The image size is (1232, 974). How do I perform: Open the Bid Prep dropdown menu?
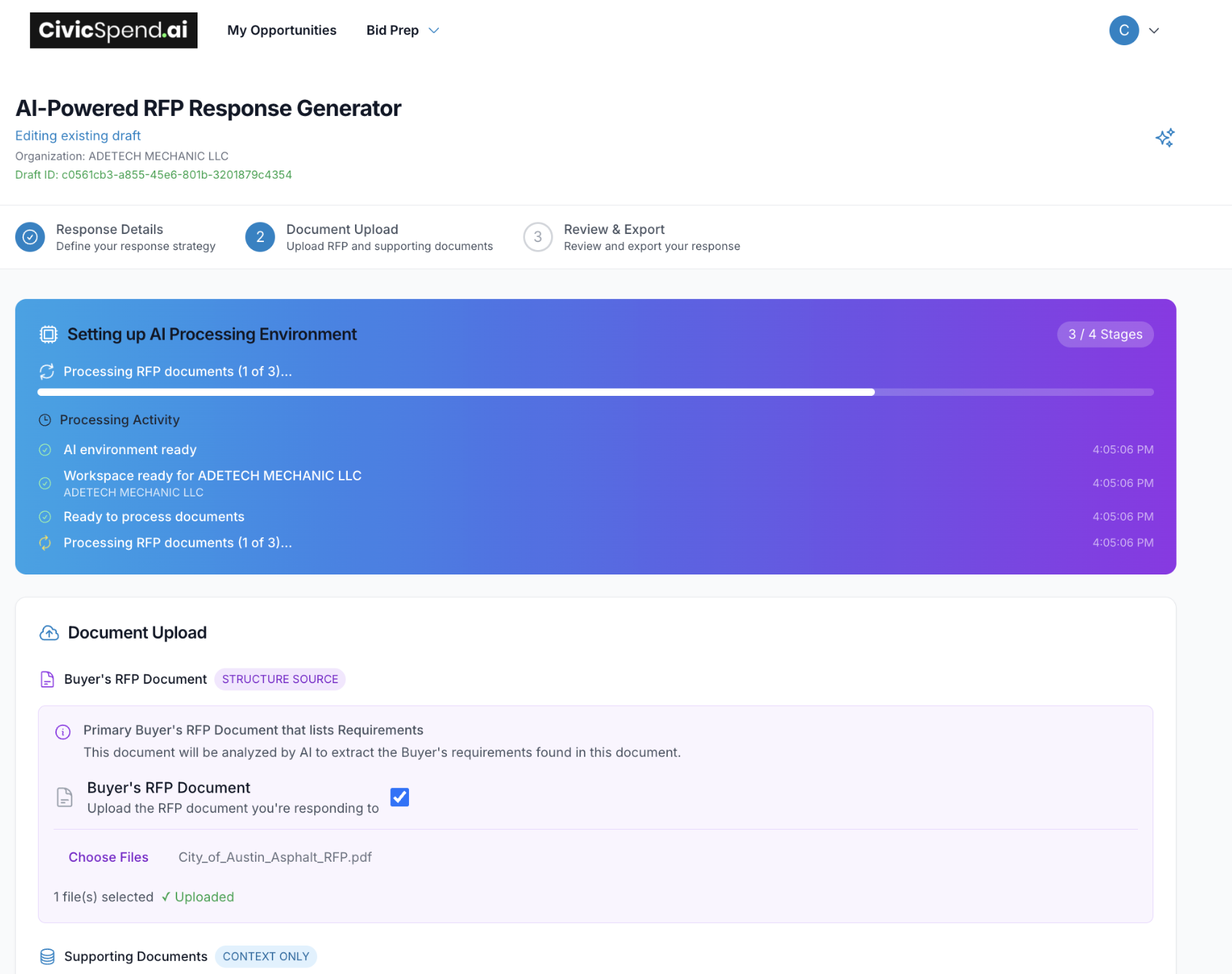point(402,30)
